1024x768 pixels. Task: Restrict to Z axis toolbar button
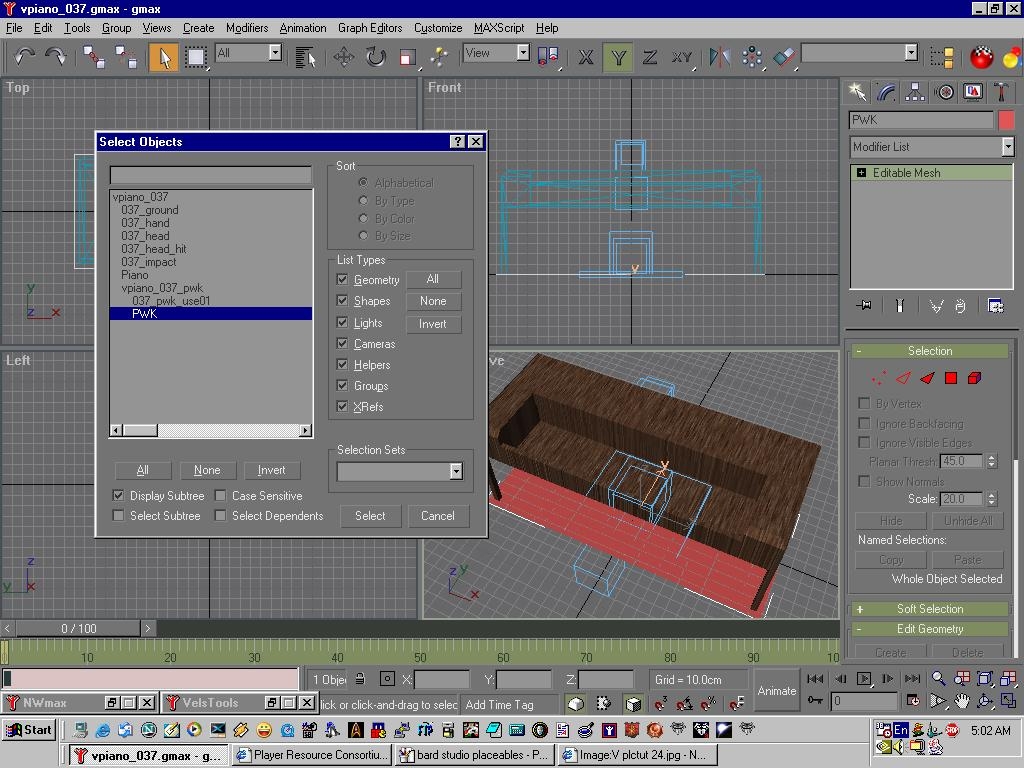coord(650,57)
